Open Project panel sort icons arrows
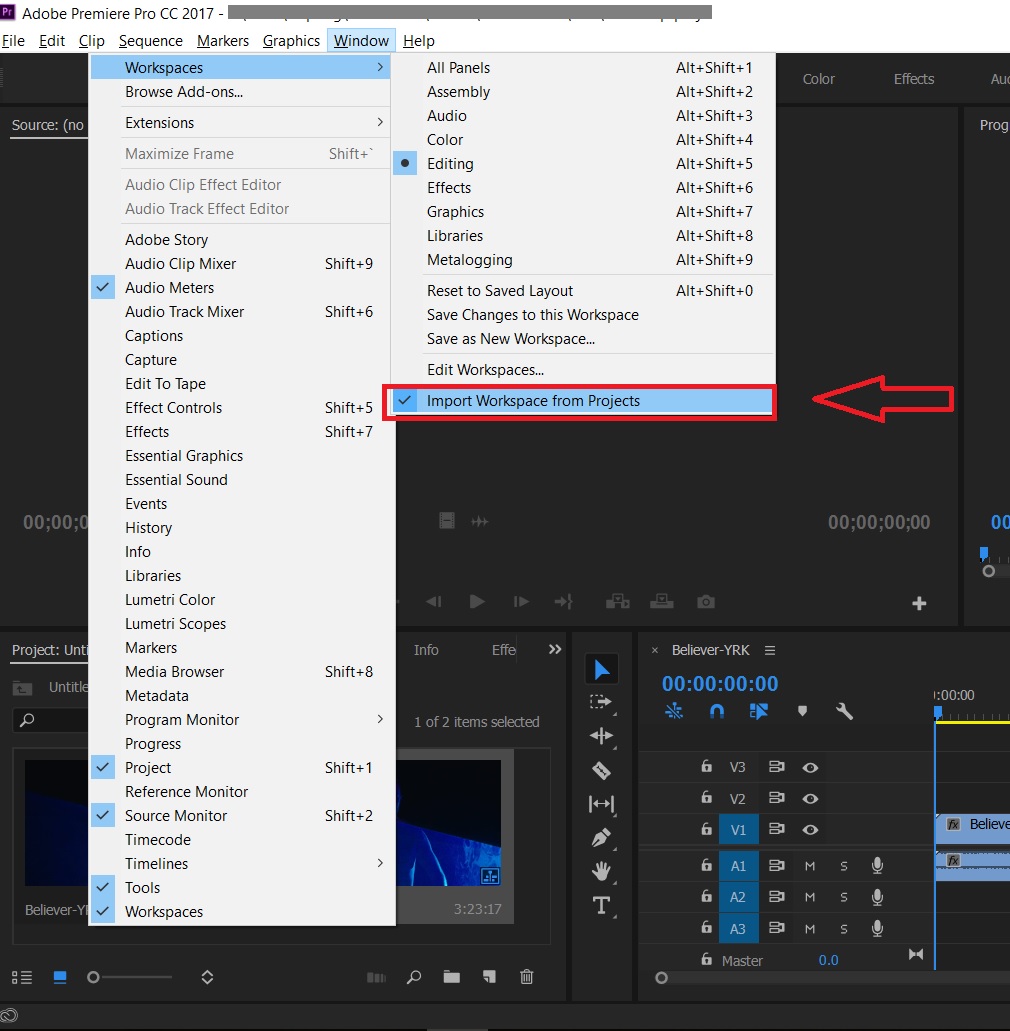The height and width of the screenshot is (1031, 1010). pos(207,978)
